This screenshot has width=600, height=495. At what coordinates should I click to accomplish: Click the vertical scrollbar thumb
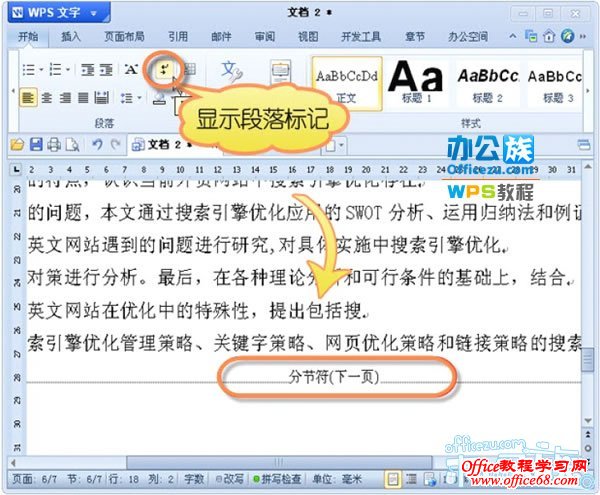click(587, 360)
